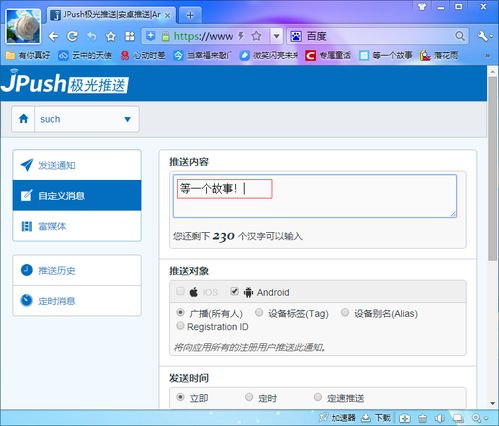Open the 心动时差 bookmark
The height and width of the screenshot is (426, 499).
coord(143,55)
